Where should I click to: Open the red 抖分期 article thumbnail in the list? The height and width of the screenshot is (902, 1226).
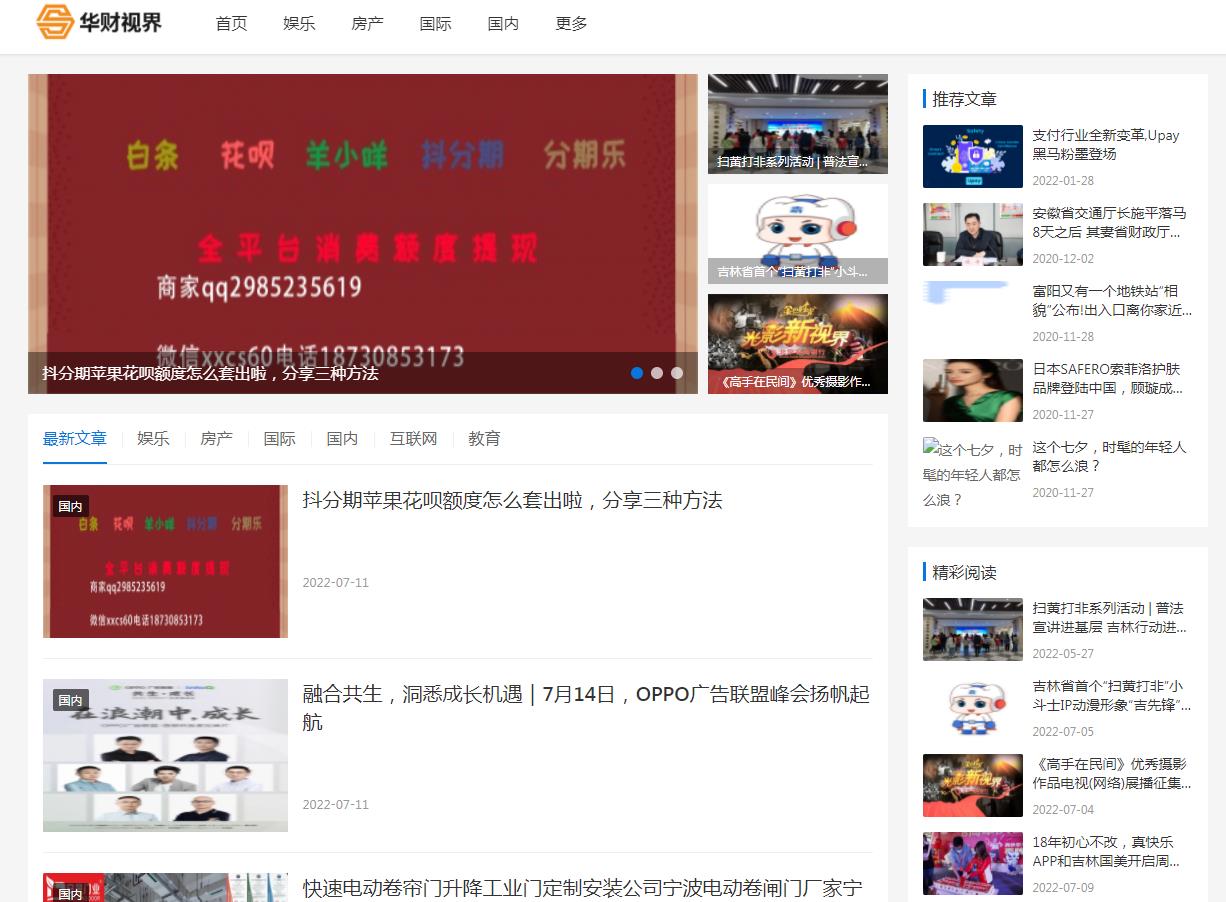[165, 561]
